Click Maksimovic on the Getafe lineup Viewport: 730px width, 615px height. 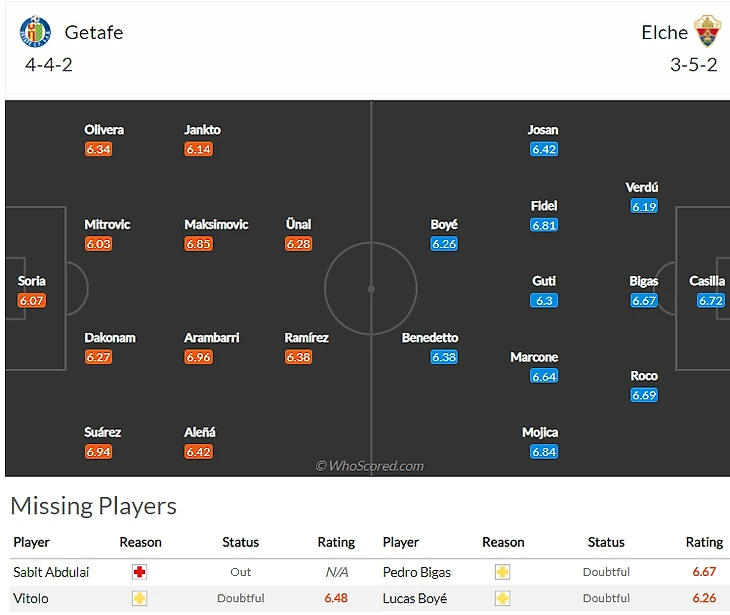[216, 224]
